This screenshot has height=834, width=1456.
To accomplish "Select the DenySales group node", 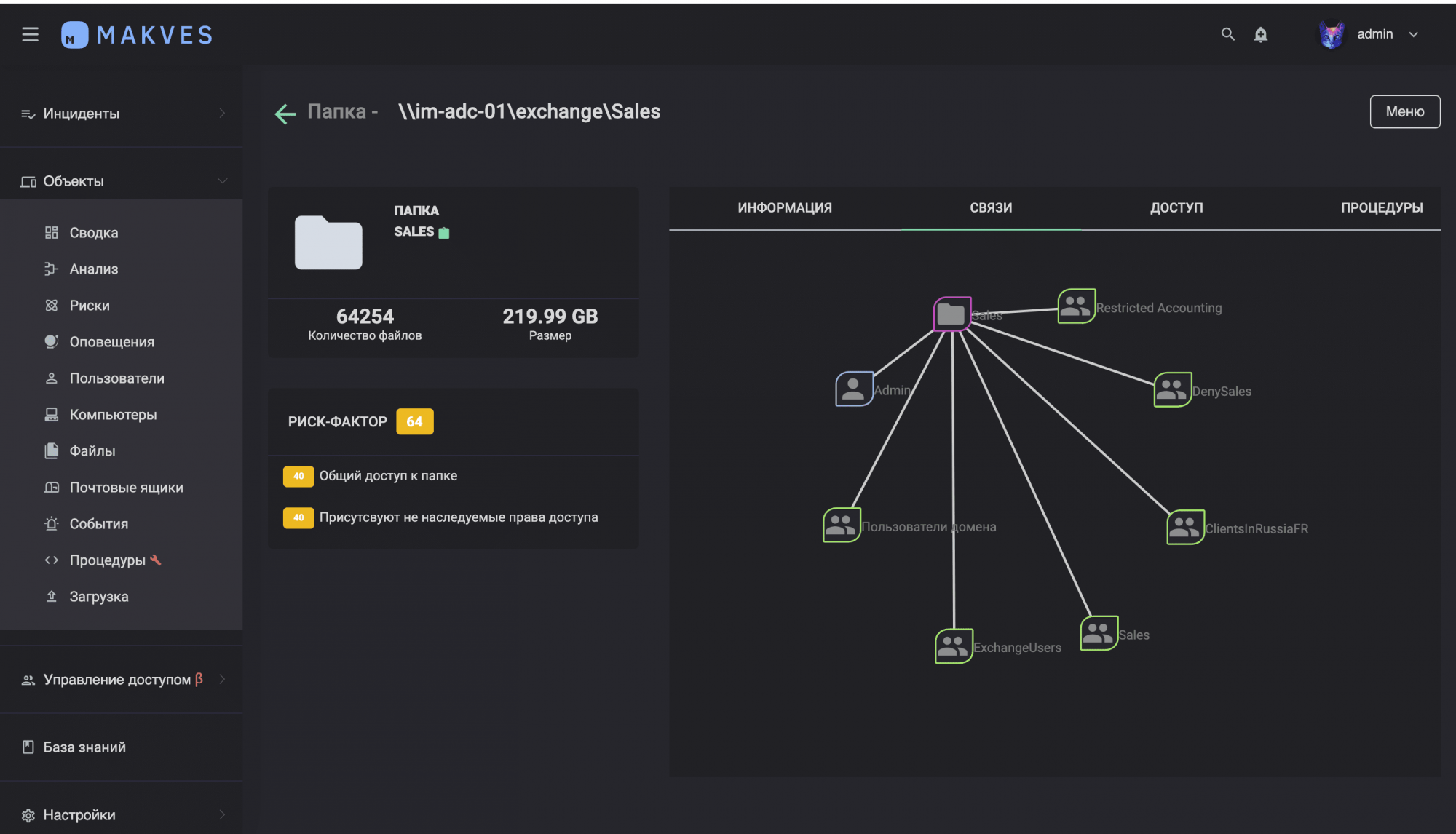I will 1172,390.
